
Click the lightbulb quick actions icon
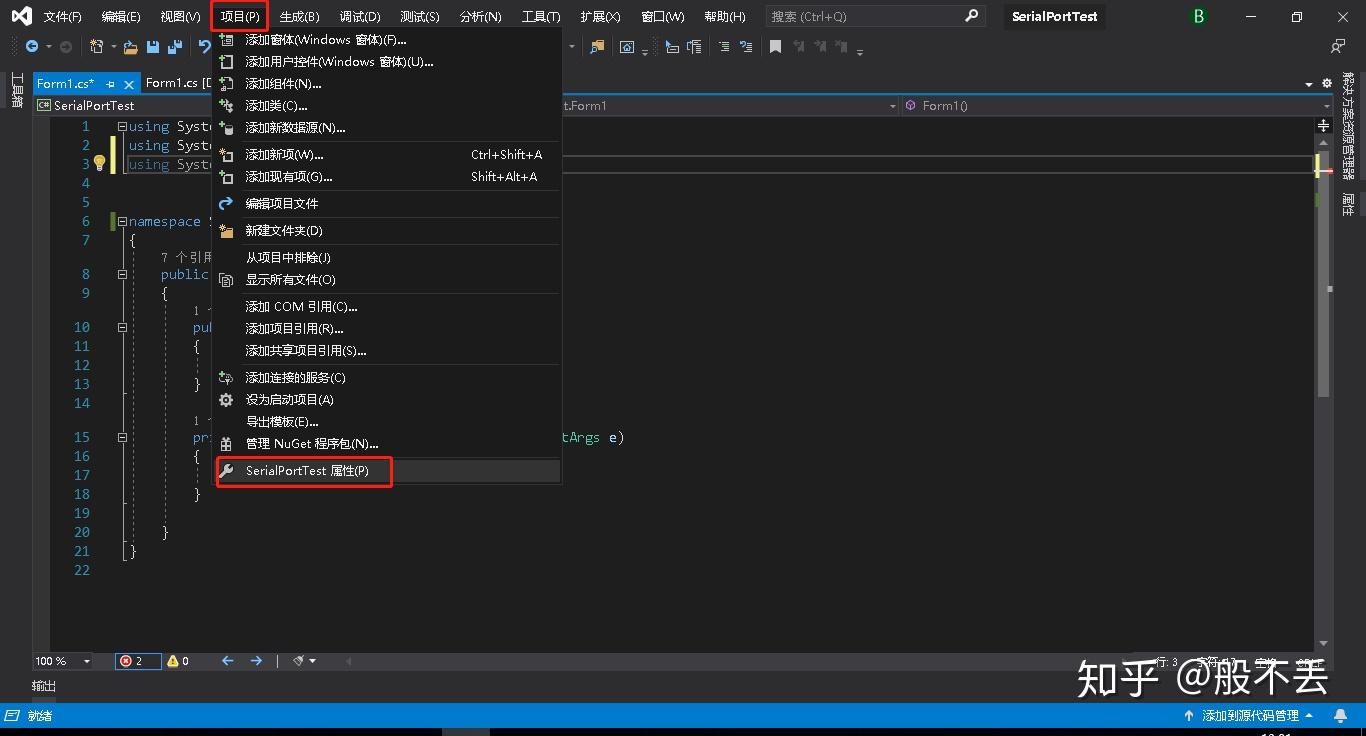click(x=100, y=163)
